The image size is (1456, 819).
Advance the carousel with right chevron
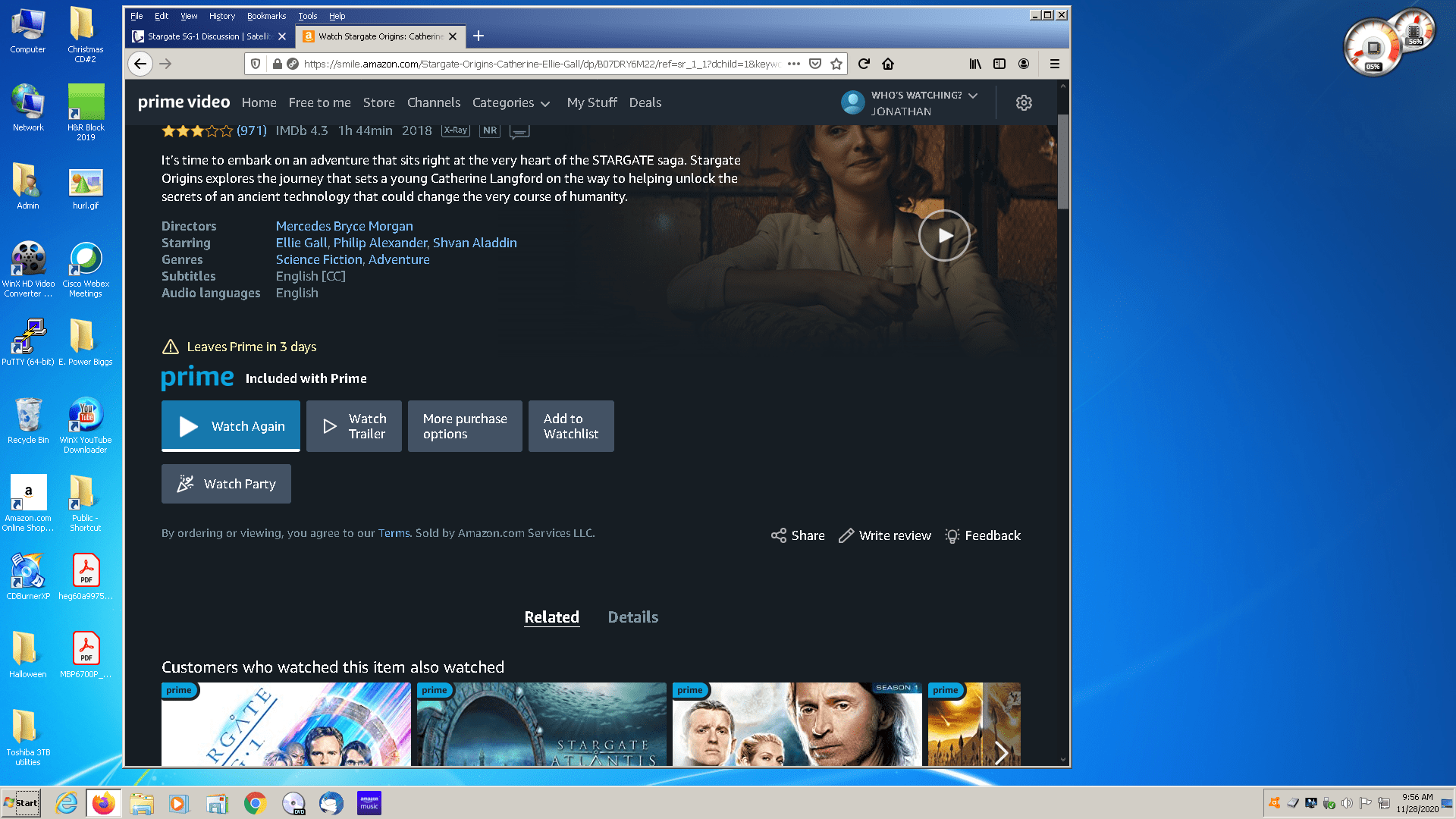(1001, 752)
